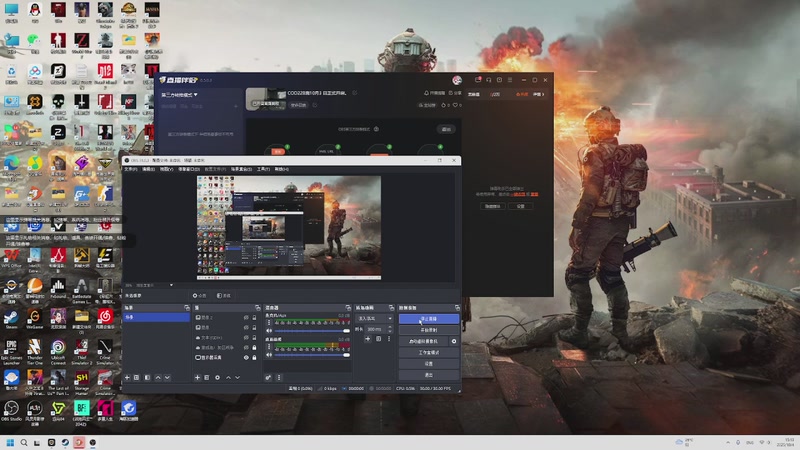Open transition properties three-dot menu
800x450 pixels.
point(389,339)
